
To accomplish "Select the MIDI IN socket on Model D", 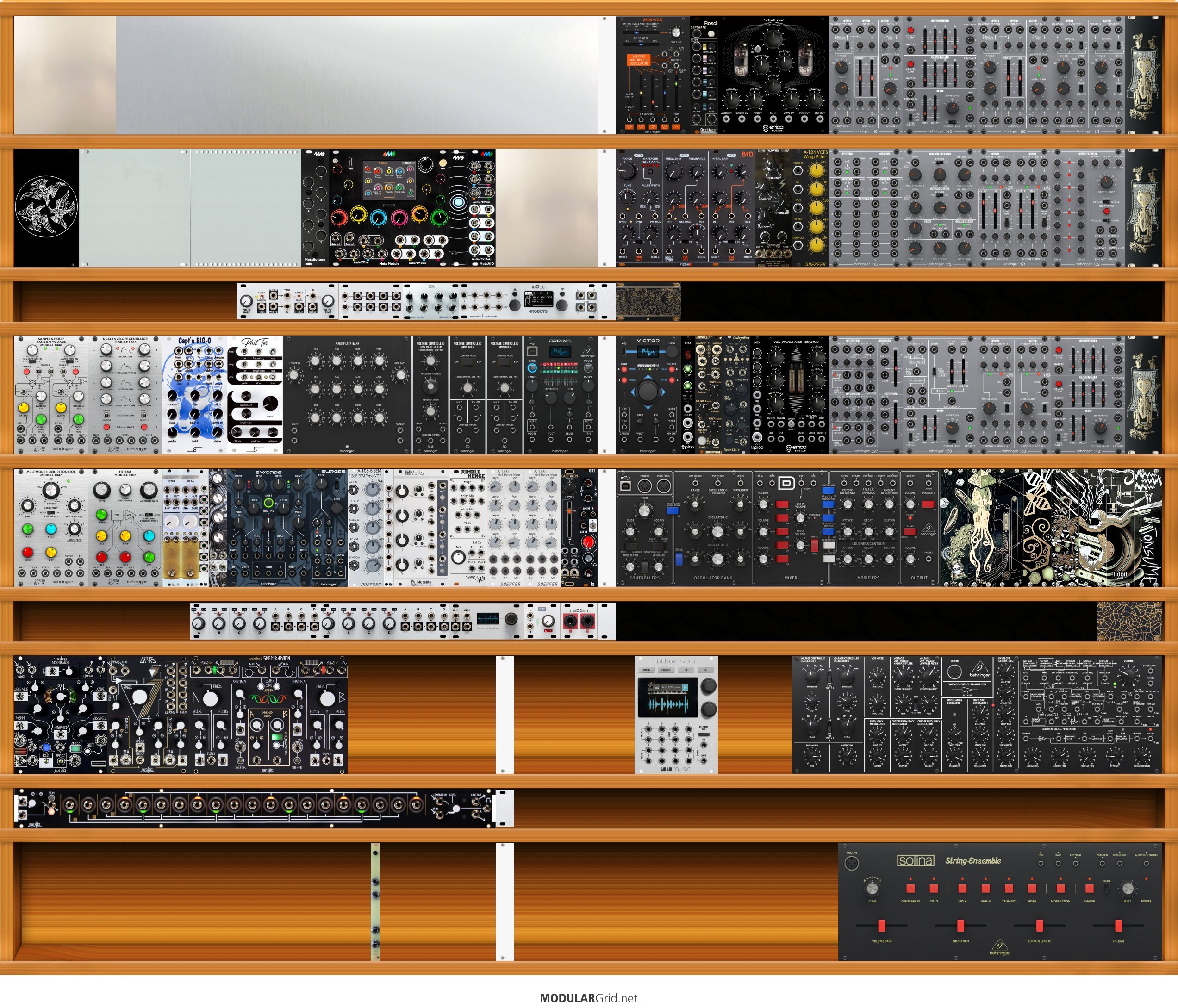I will [x=645, y=486].
